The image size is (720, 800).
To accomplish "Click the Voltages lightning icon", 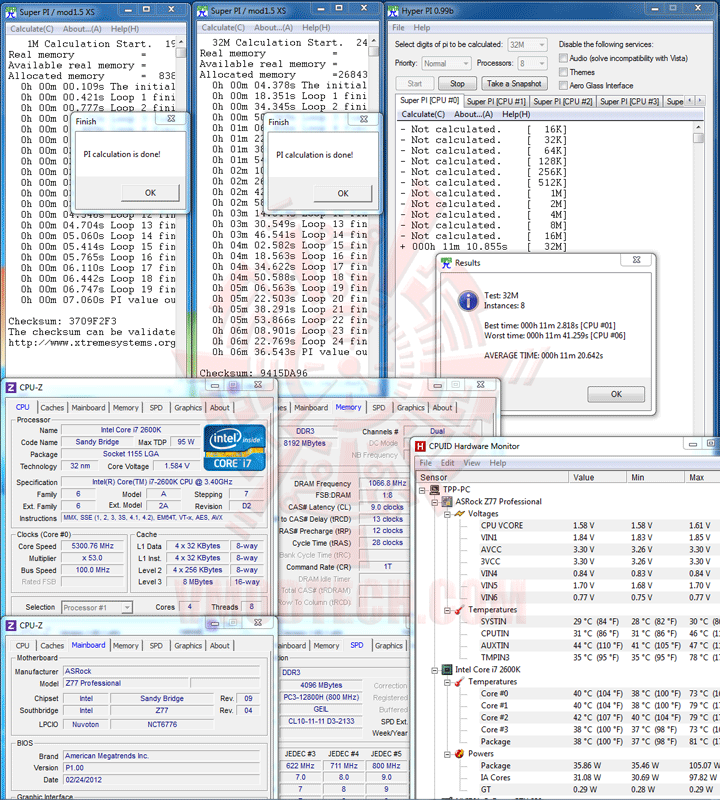I will click(459, 514).
